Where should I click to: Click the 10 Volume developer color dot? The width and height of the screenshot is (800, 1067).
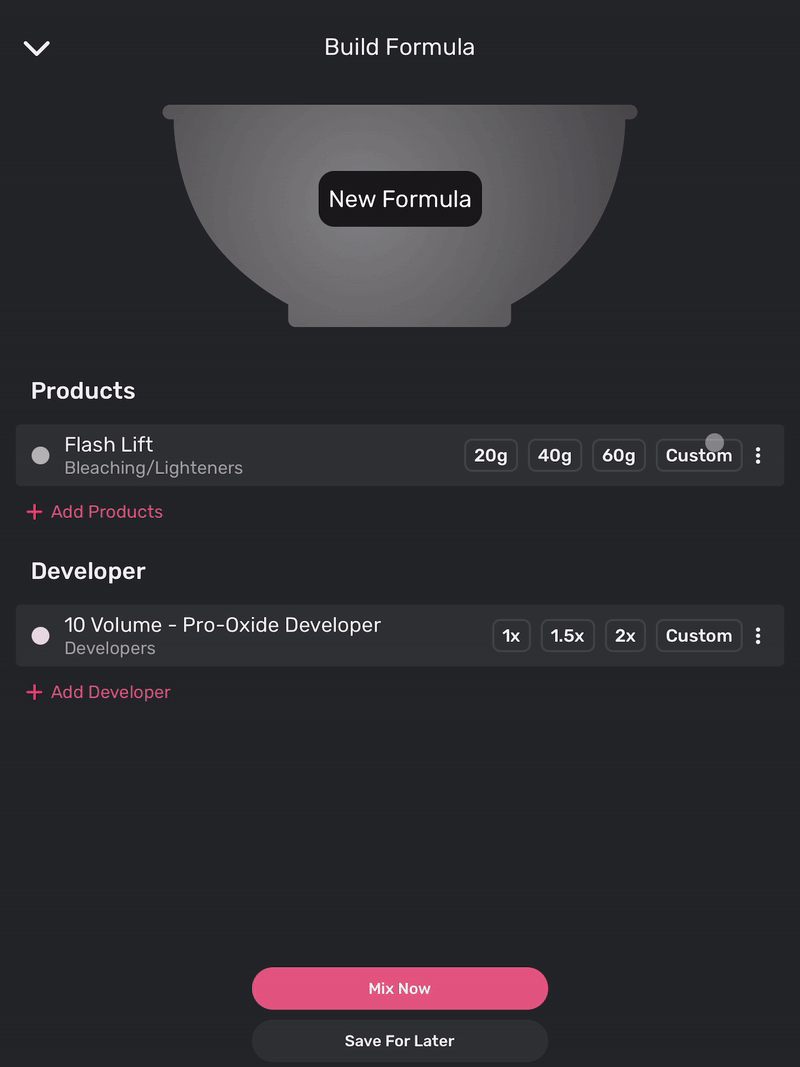(x=41, y=636)
